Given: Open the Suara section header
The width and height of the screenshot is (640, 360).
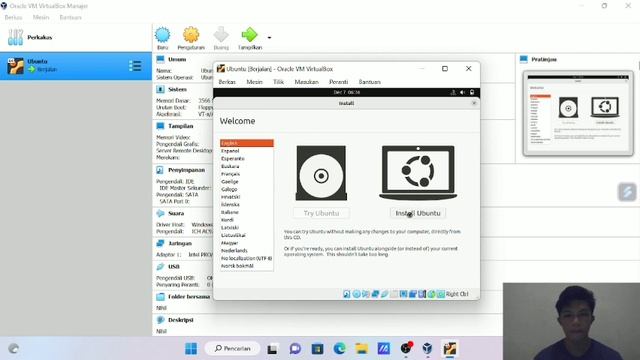Looking at the screenshot, I should (176, 213).
